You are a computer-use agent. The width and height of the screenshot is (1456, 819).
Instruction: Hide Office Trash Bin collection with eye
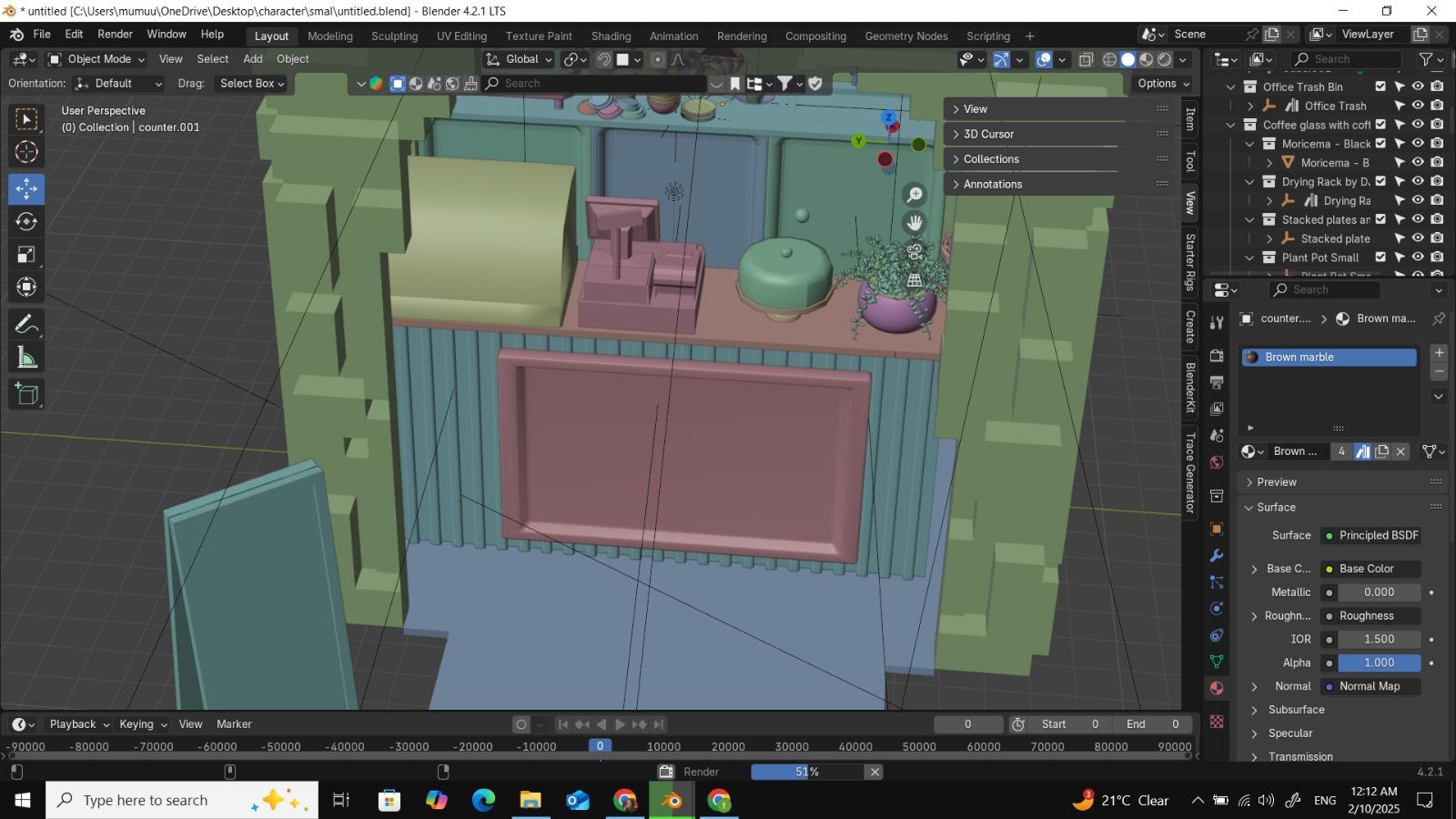pyautogui.click(x=1418, y=86)
